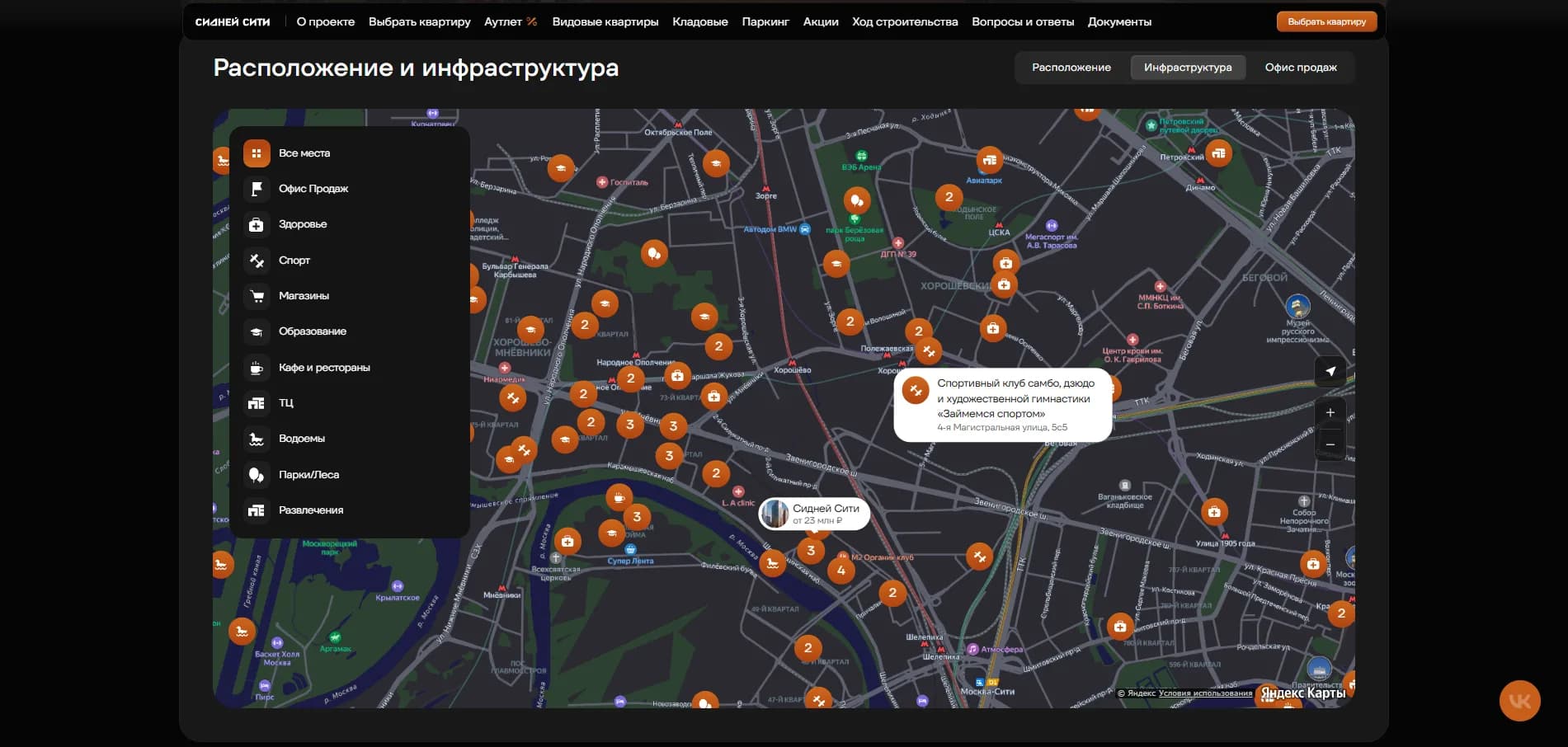Open the 'О проекте' menu item
Image resolution: width=1568 pixels, height=747 pixels.
(x=326, y=21)
